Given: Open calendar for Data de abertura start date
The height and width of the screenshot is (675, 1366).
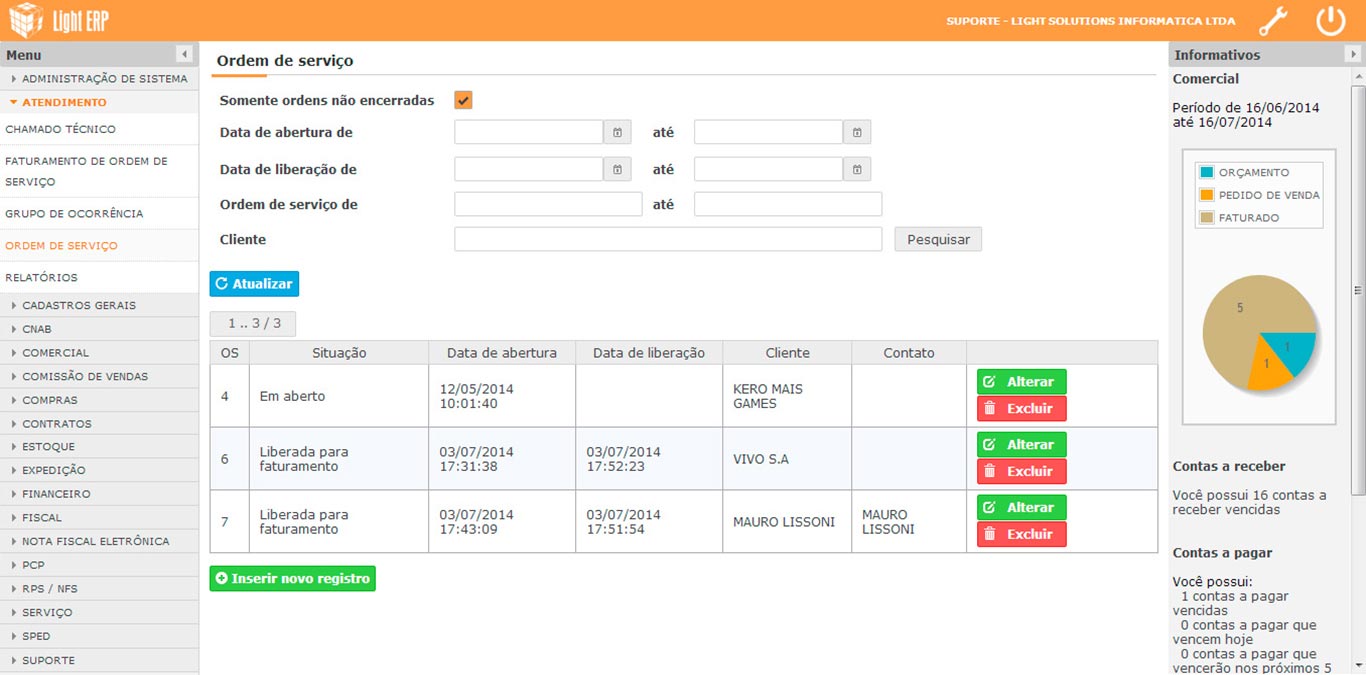Looking at the screenshot, I should (x=617, y=132).
